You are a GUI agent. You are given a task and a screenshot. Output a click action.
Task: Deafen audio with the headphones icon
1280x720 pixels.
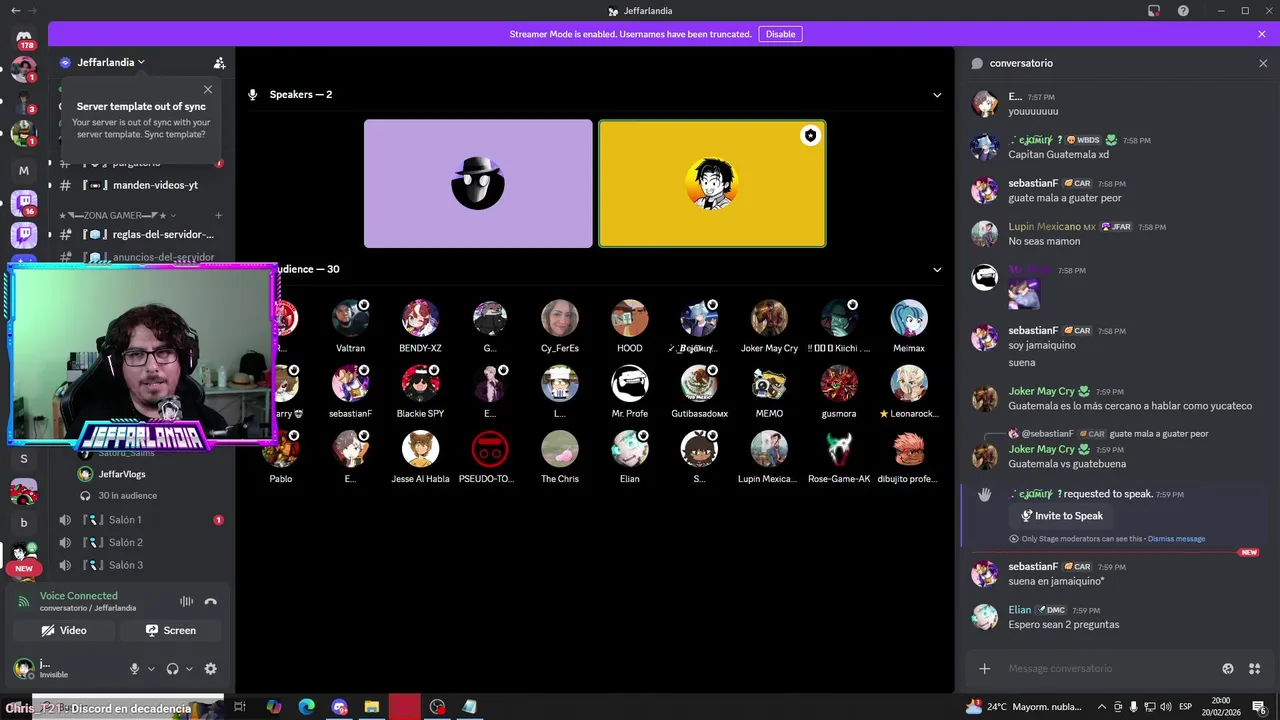[x=172, y=669]
